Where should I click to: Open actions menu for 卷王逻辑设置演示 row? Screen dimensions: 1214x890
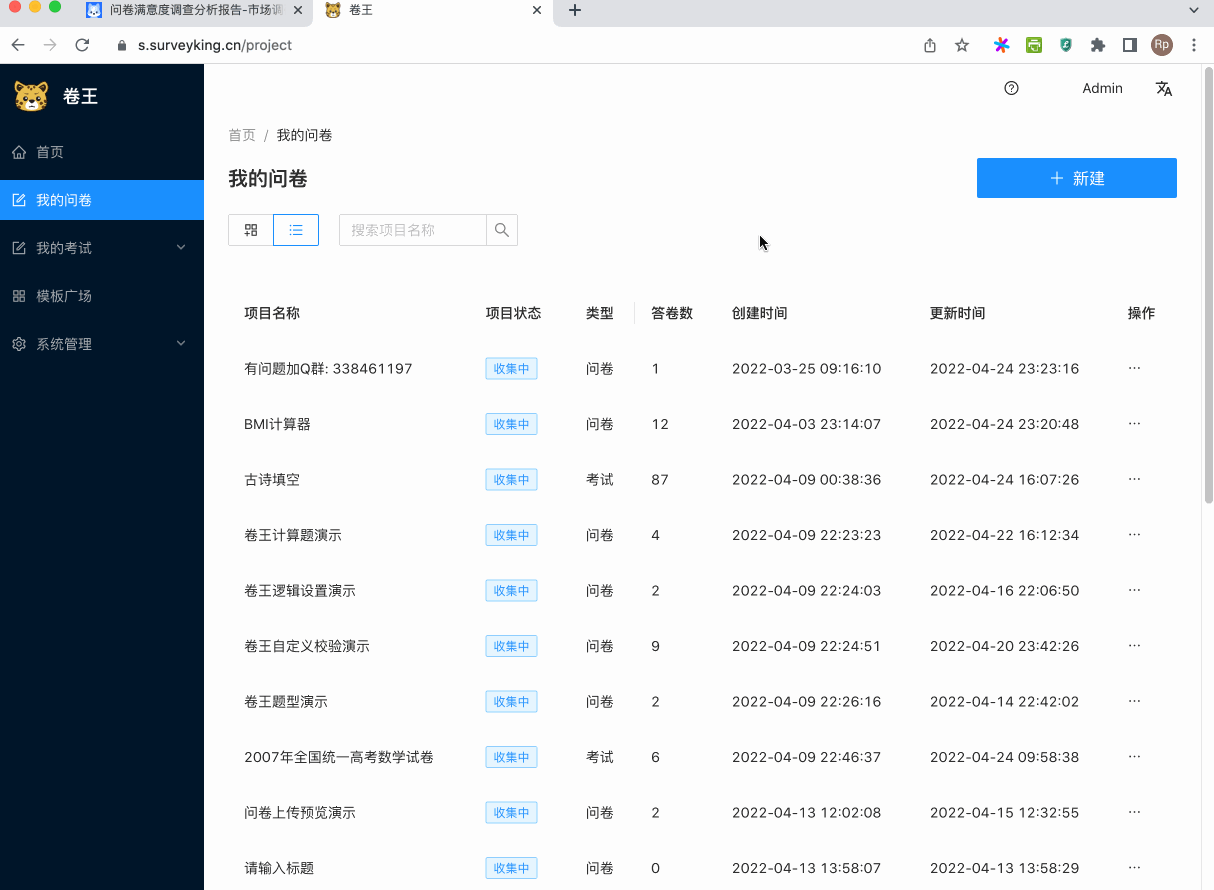coord(1134,590)
